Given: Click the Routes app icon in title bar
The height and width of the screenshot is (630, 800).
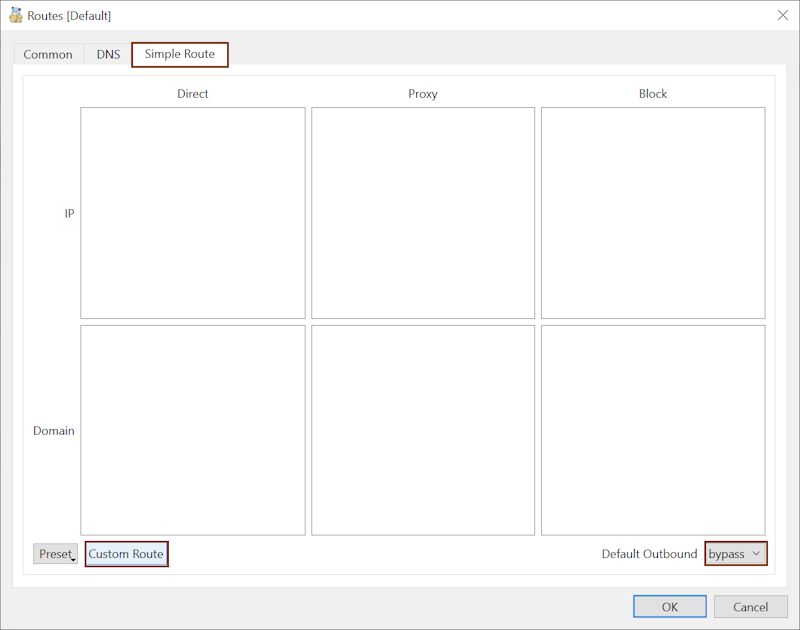Looking at the screenshot, I should [16, 15].
